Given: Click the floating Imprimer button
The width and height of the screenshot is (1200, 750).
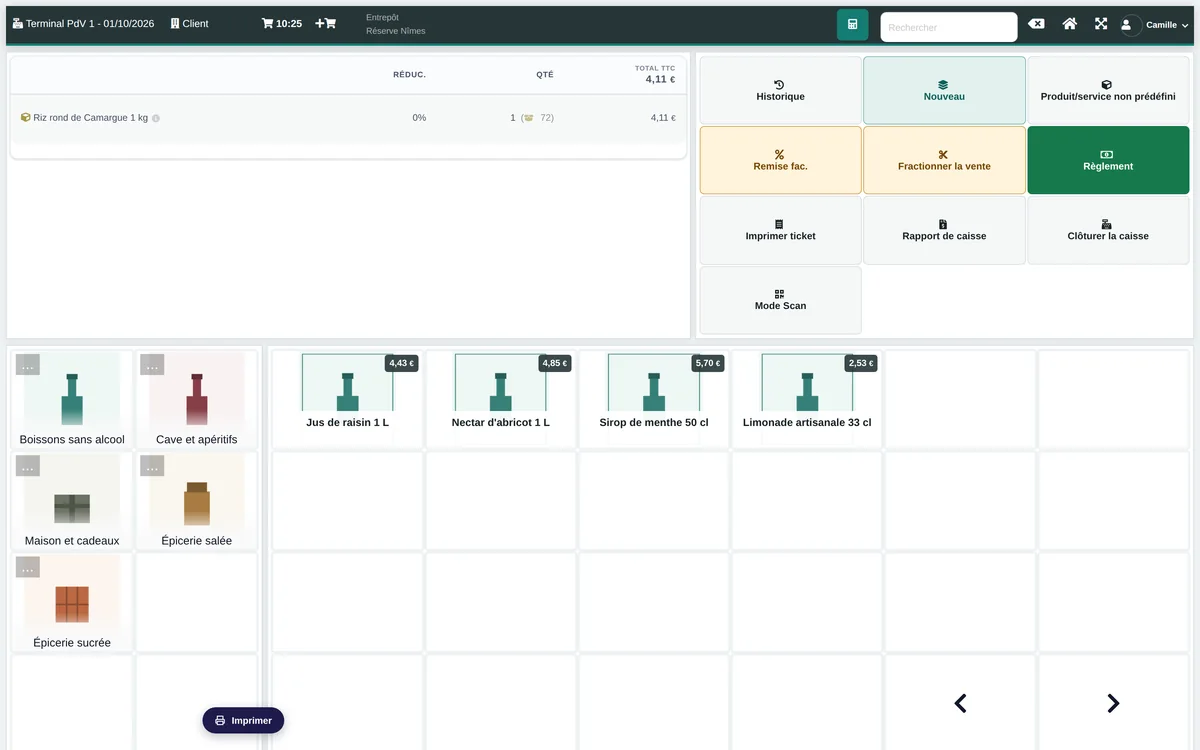Looking at the screenshot, I should [243, 720].
